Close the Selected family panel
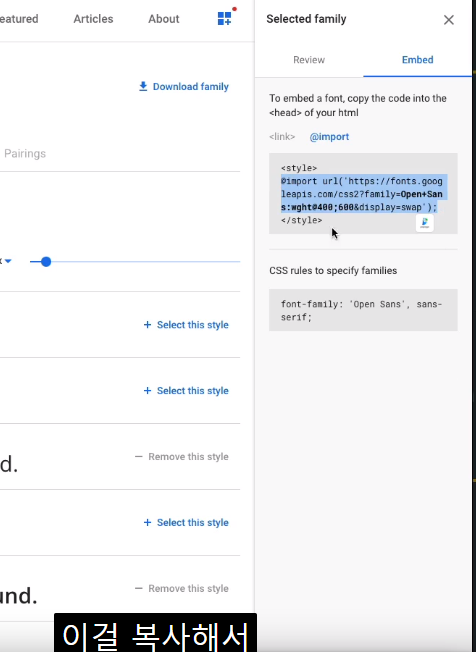This screenshot has width=476, height=652. 449,20
